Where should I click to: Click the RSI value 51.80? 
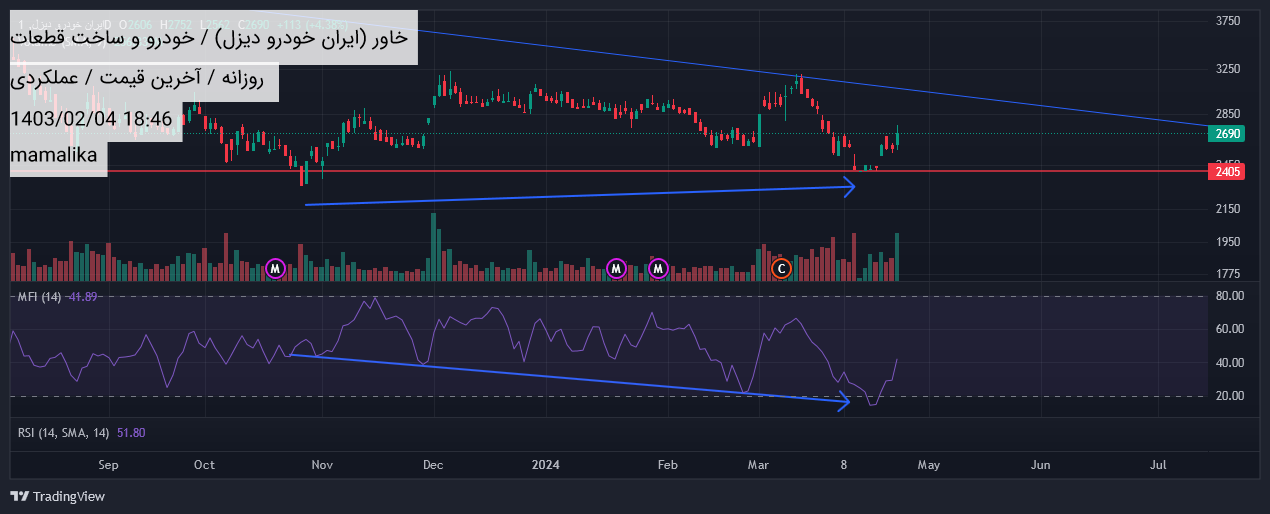point(132,432)
